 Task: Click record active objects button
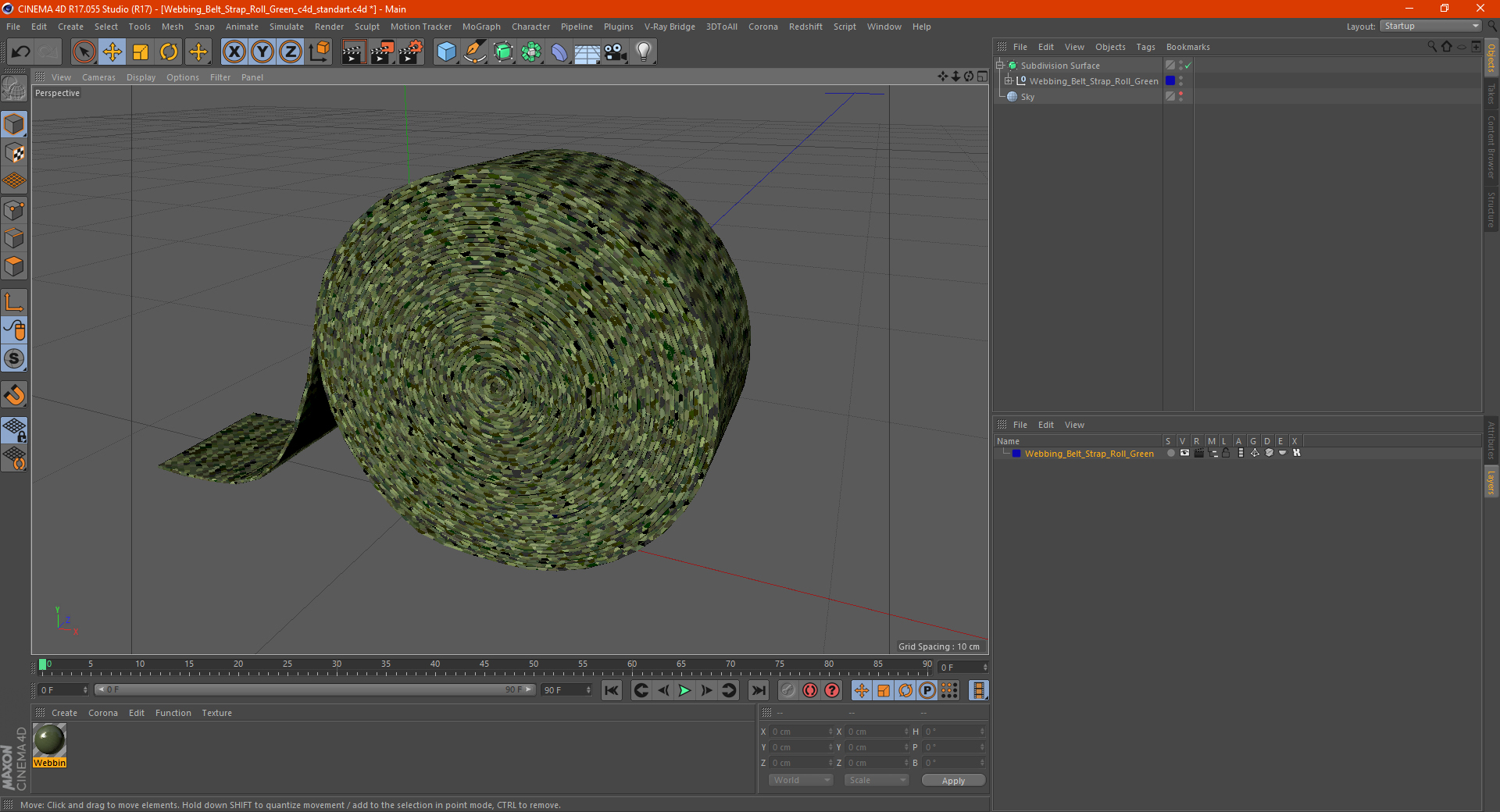[x=788, y=690]
